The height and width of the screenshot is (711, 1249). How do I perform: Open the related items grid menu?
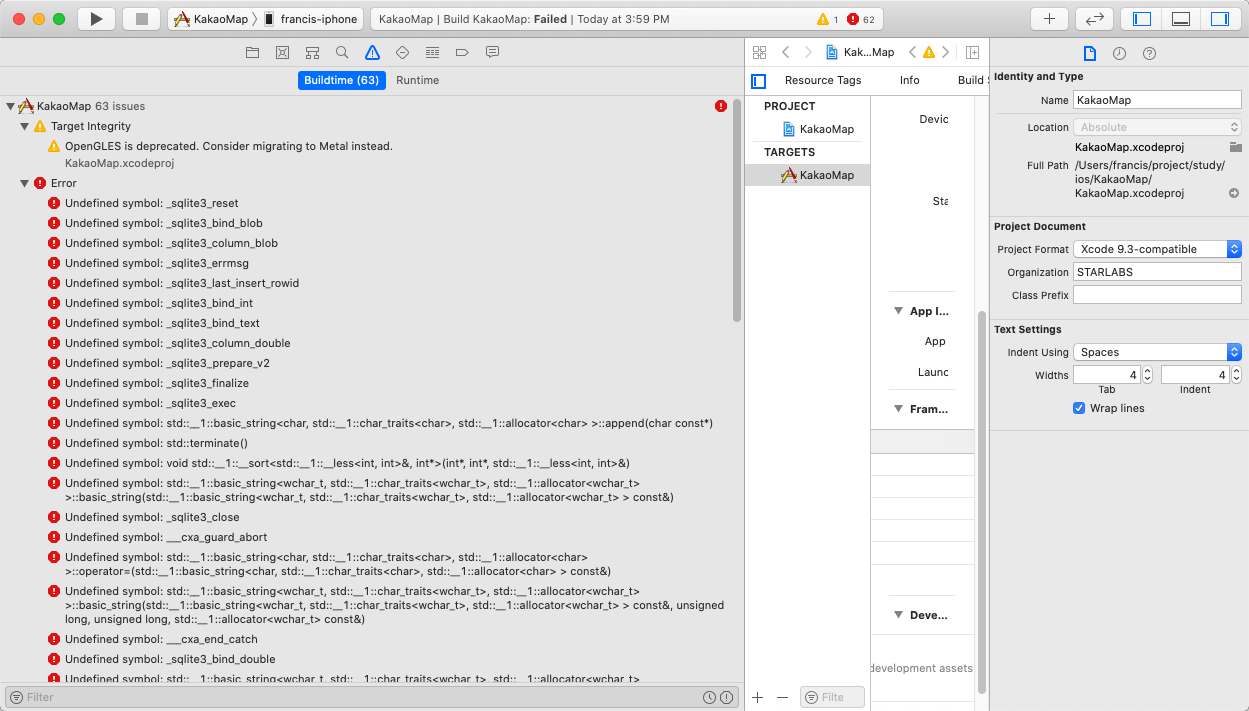pyautogui.click(x=759, y=52)
